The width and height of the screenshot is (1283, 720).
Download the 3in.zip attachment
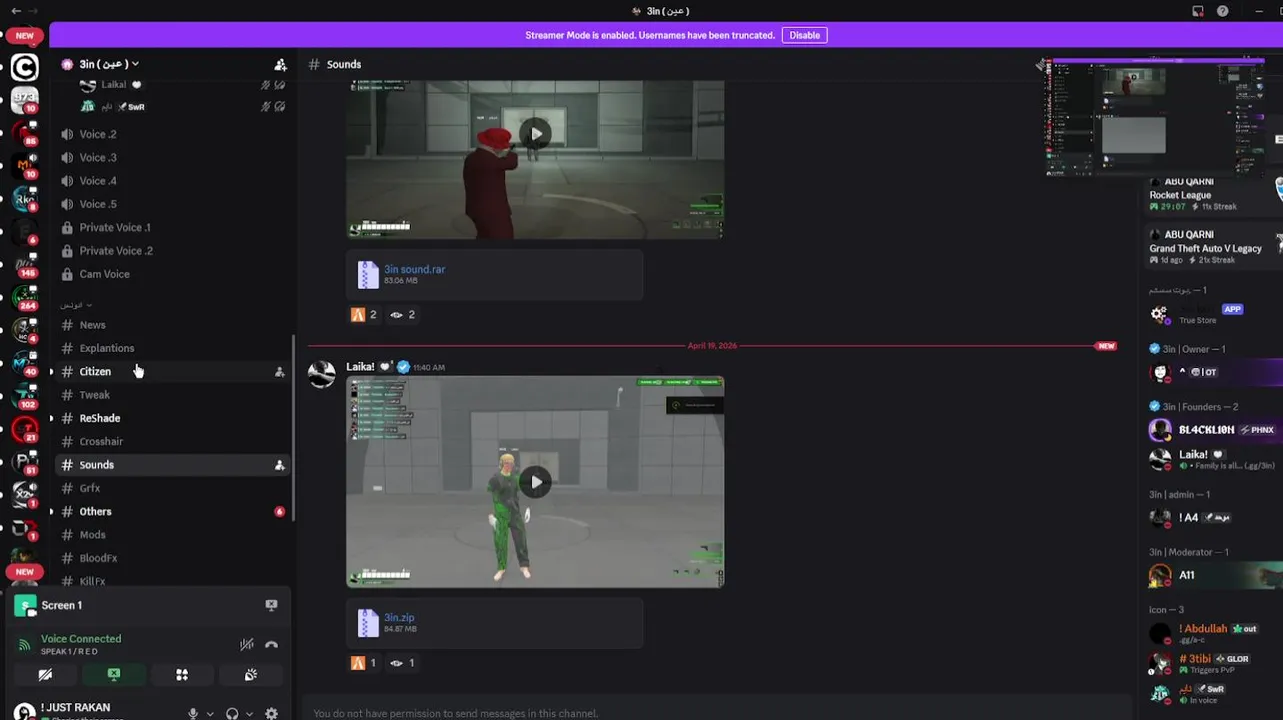(399, 617)
